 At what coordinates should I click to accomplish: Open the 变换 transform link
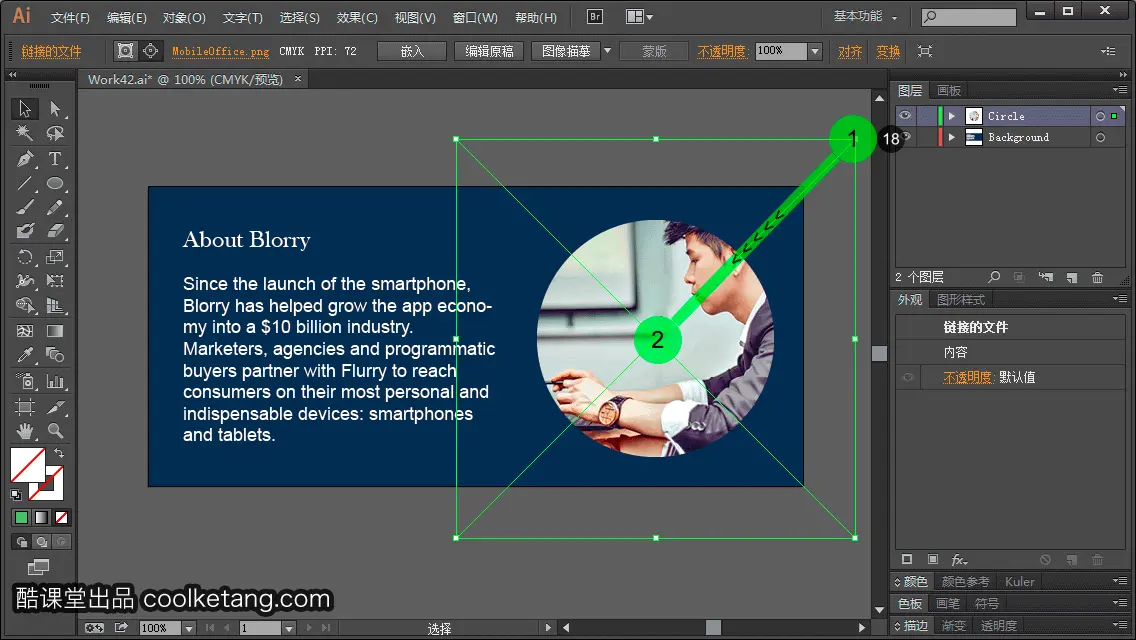(x=888, y=51)
